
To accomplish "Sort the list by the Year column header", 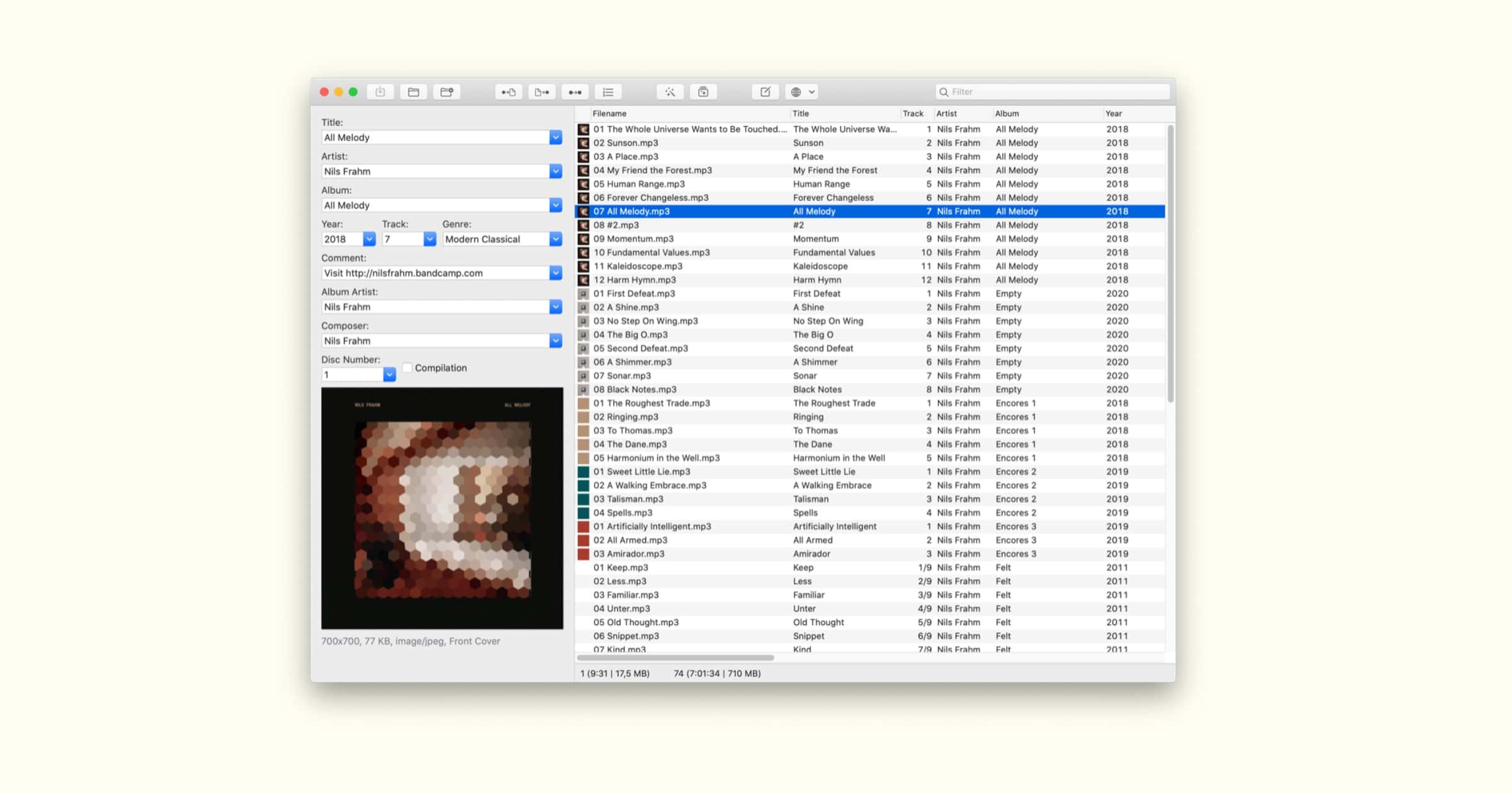I will point(1113,114).
